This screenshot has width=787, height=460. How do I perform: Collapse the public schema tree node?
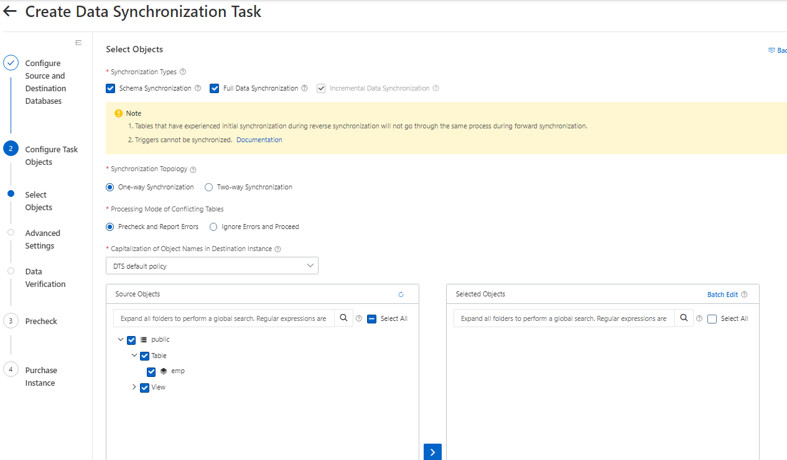click(x=121, y=340)
